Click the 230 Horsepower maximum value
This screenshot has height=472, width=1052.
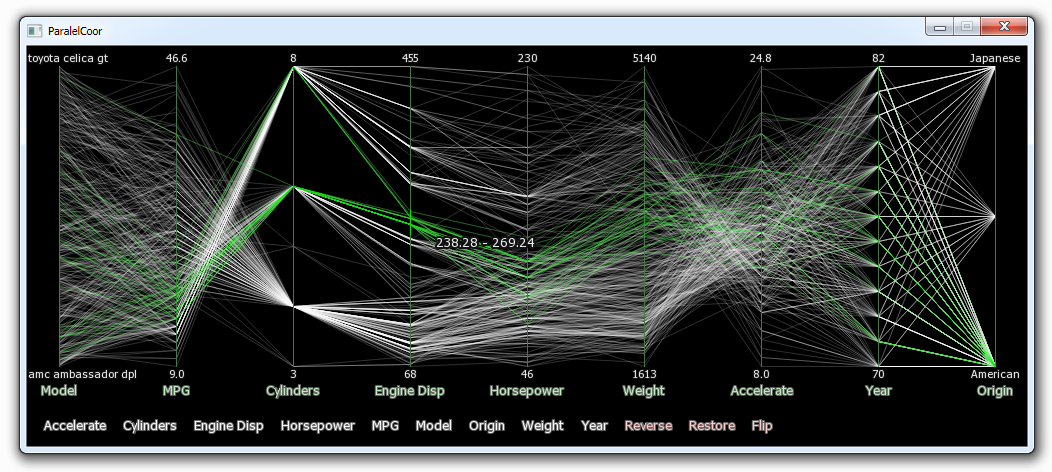click(527, 58)
